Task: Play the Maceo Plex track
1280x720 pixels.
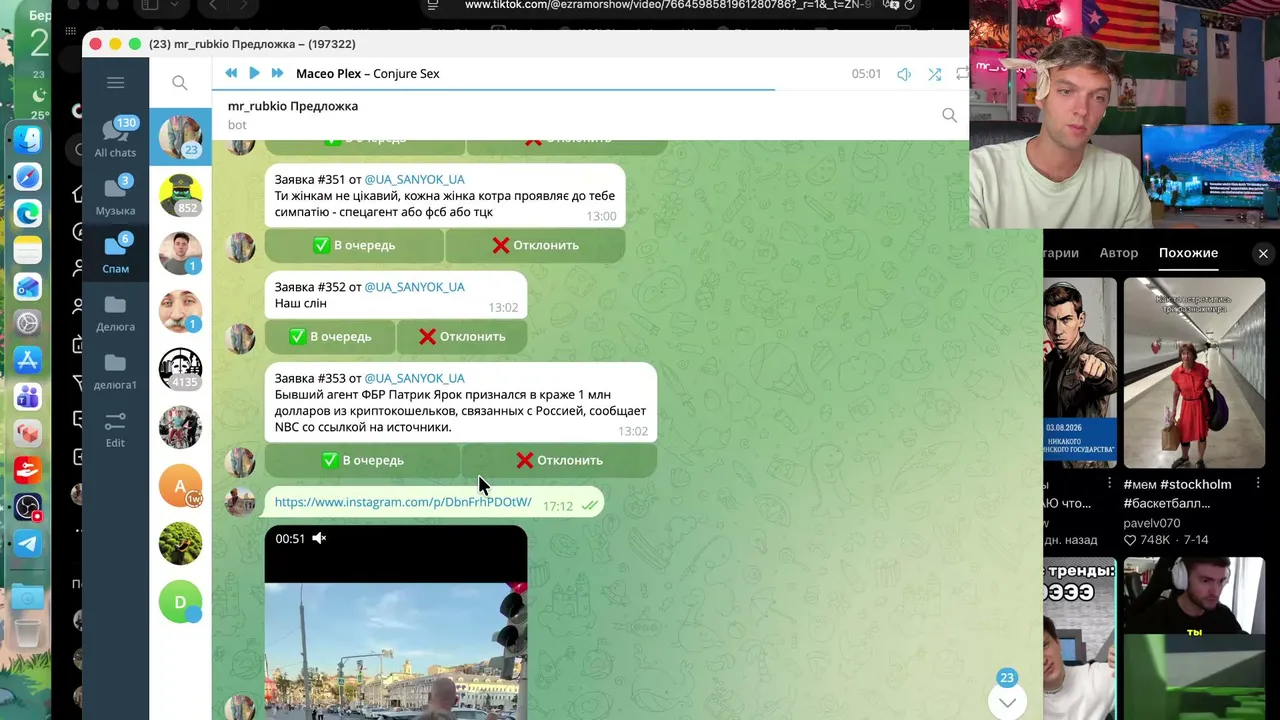Action: (x=254, y=73)
